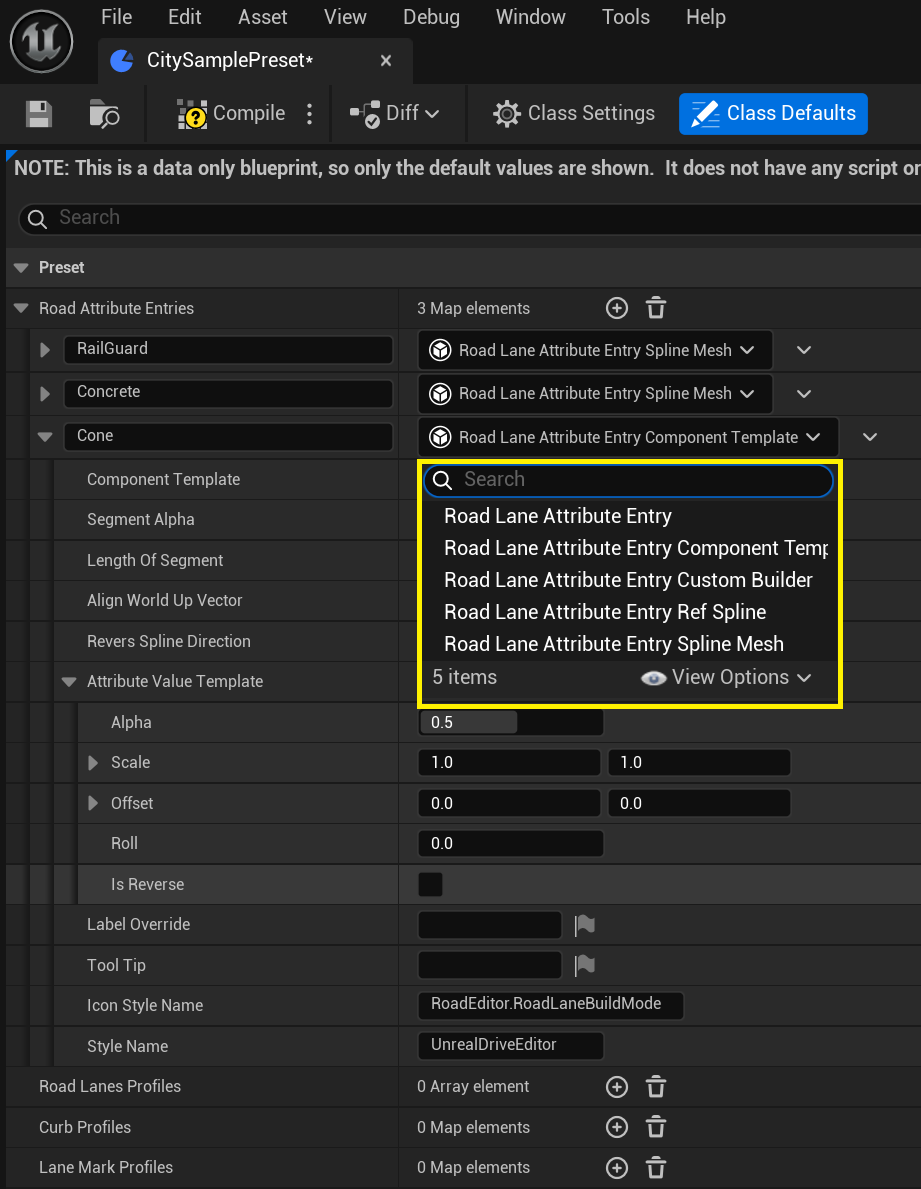The image size is (921, 1189).
Task: Click the Class Defaults button
Action: click(x=773, y=114)
